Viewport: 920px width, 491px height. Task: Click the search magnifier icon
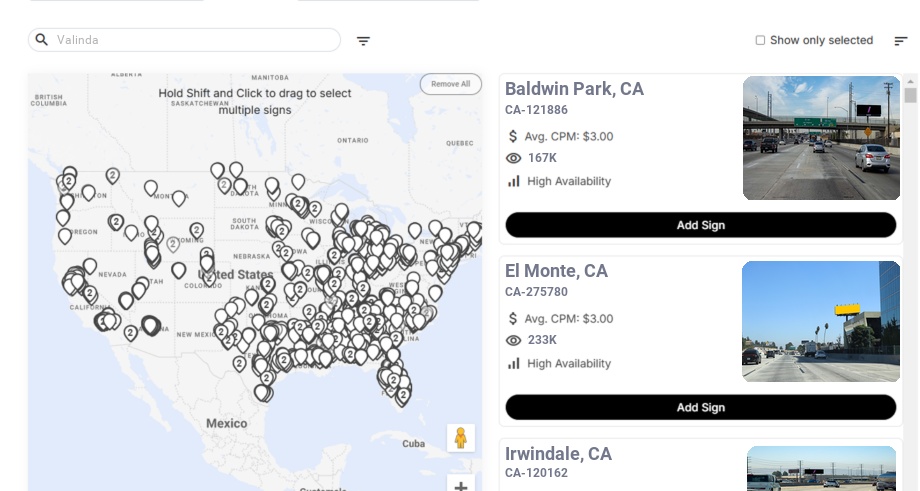41,40
